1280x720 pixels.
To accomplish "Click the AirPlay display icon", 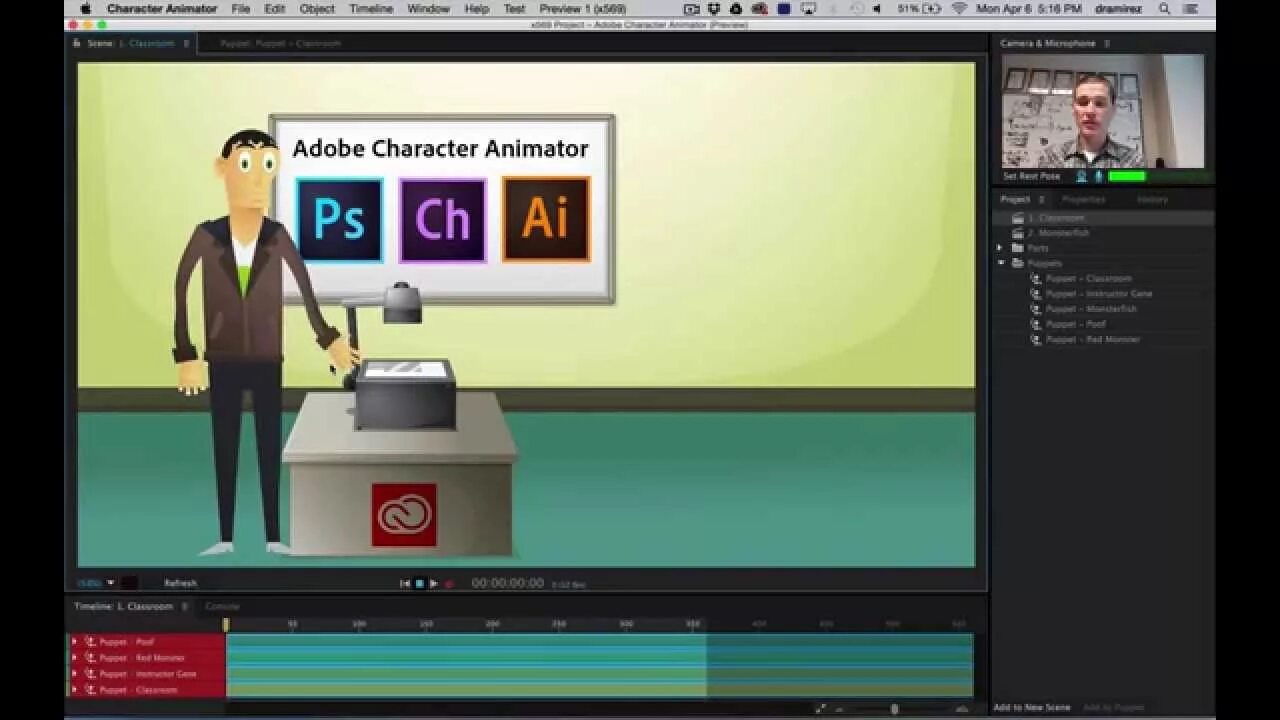I will point(808,9).
